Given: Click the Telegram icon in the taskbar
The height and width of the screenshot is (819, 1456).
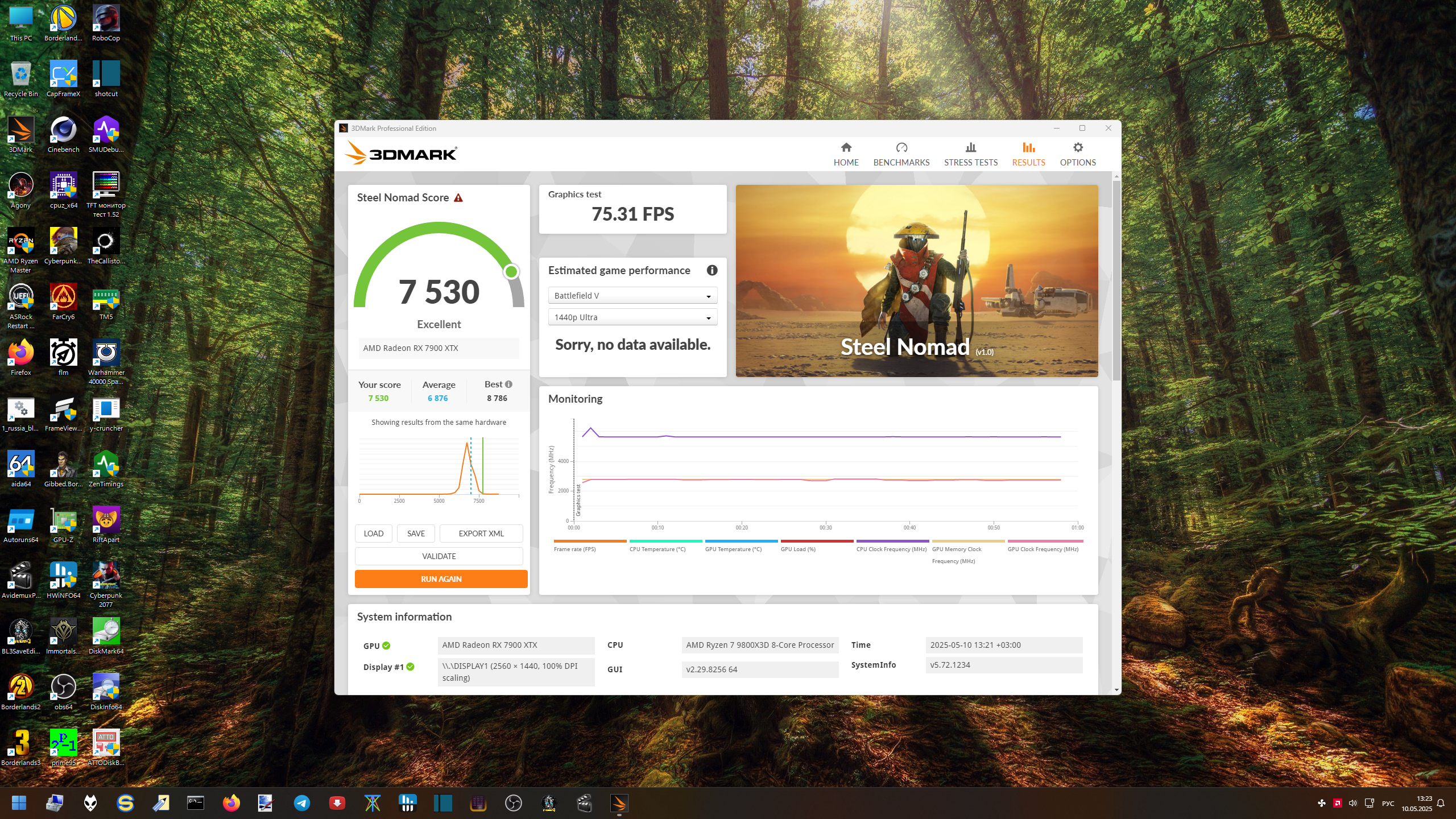Looking at the screenshot, I should click(x=301, y=803).
